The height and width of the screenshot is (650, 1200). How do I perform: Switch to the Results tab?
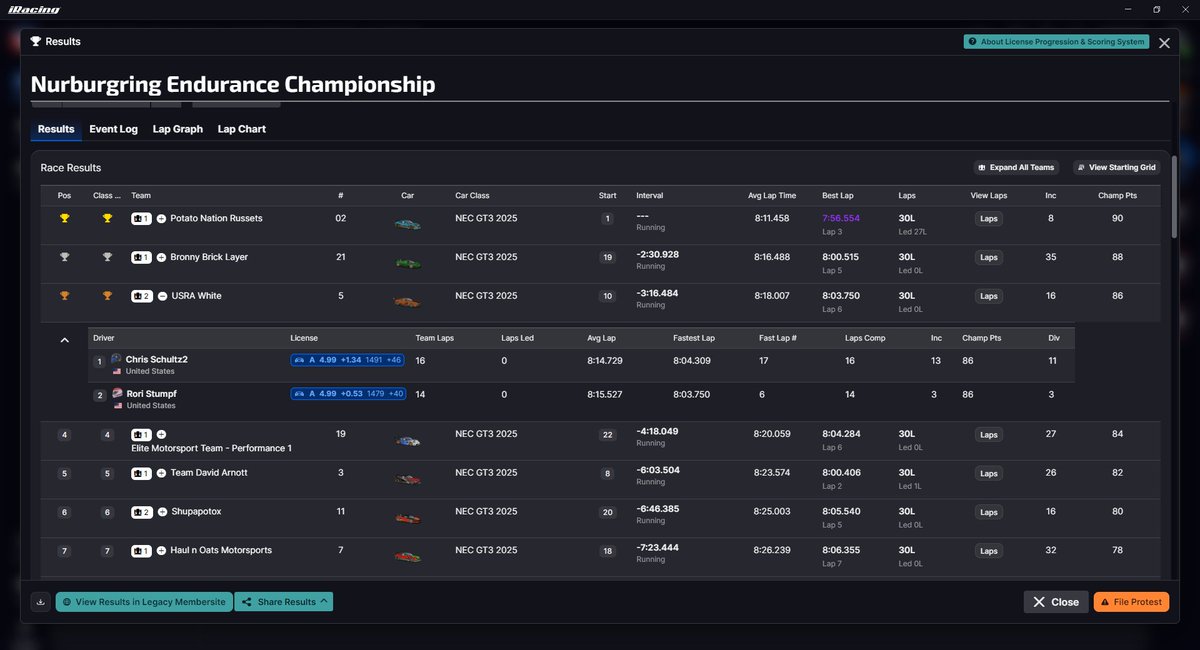(x=56, y=129)
